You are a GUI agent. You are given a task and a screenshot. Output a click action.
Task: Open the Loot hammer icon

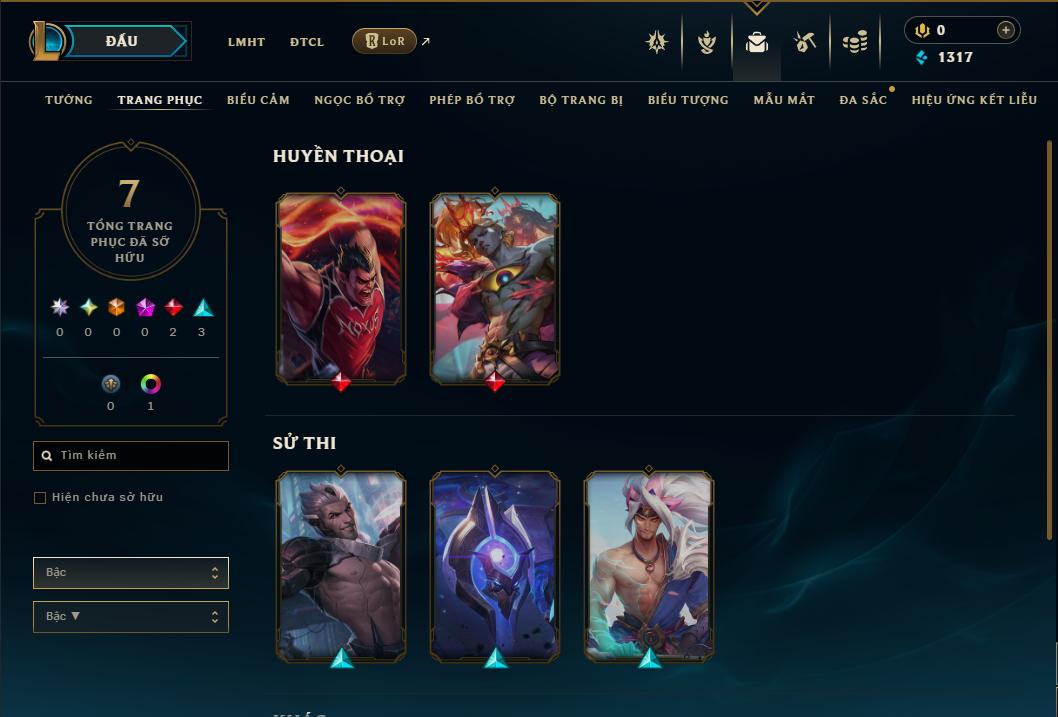[804, 42]
